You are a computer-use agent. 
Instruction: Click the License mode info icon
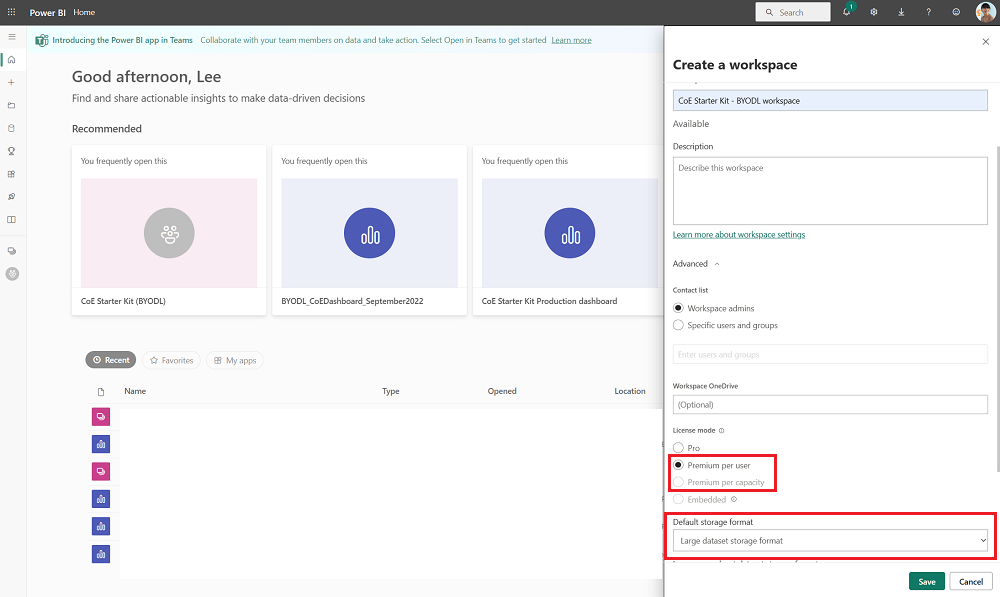tap(721, 431)
